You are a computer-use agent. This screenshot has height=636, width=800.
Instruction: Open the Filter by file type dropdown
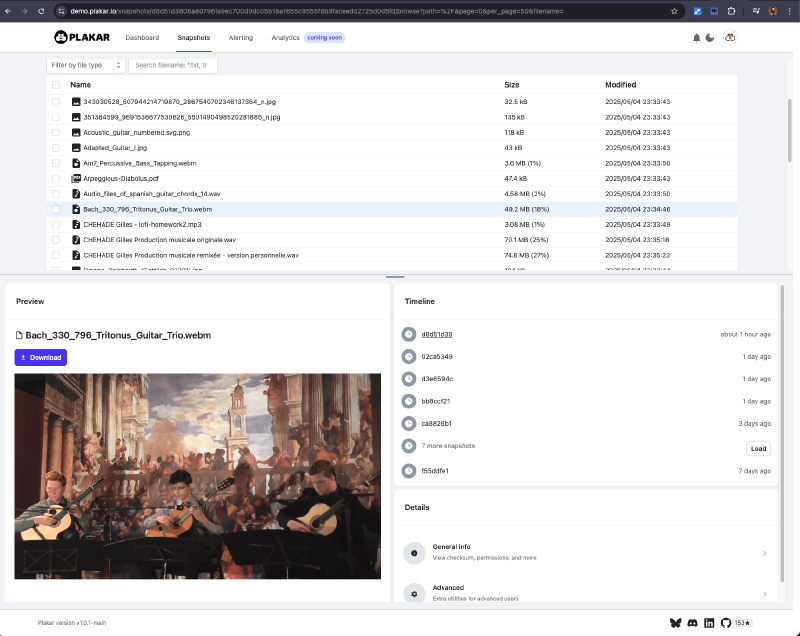coord(86,65)
